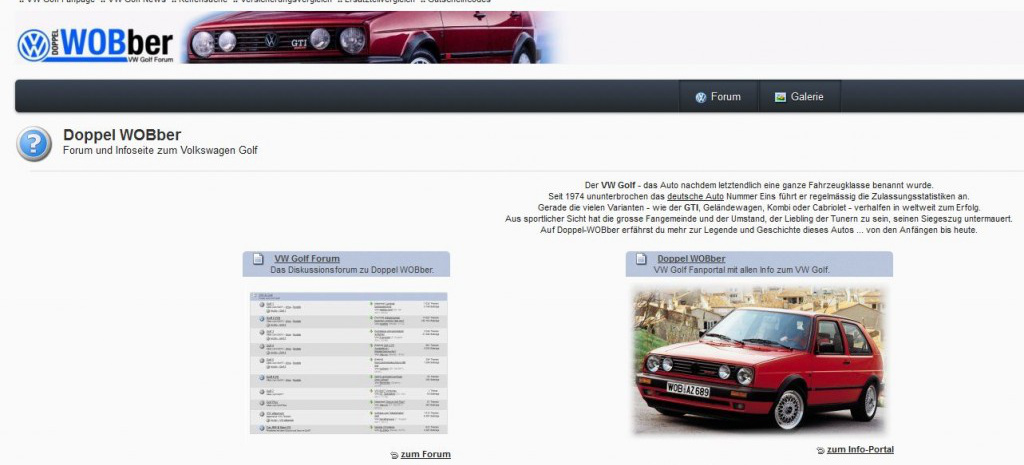Follow the Doppel WOBber fan portal heading link
The width and height of the screenshot is (1024, 465).
(691, 259)
